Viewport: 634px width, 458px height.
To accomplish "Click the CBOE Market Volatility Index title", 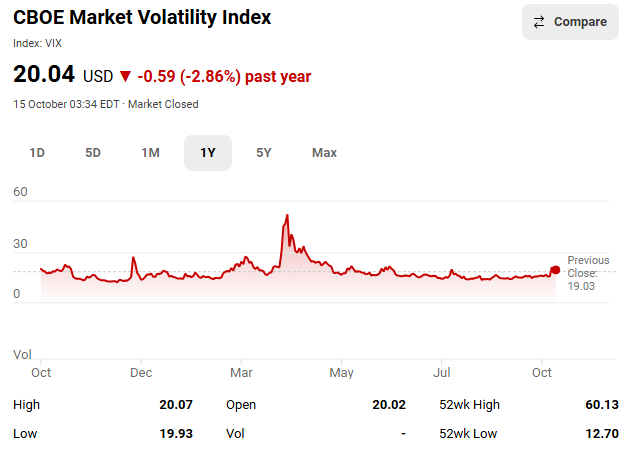I will point(142,18).
